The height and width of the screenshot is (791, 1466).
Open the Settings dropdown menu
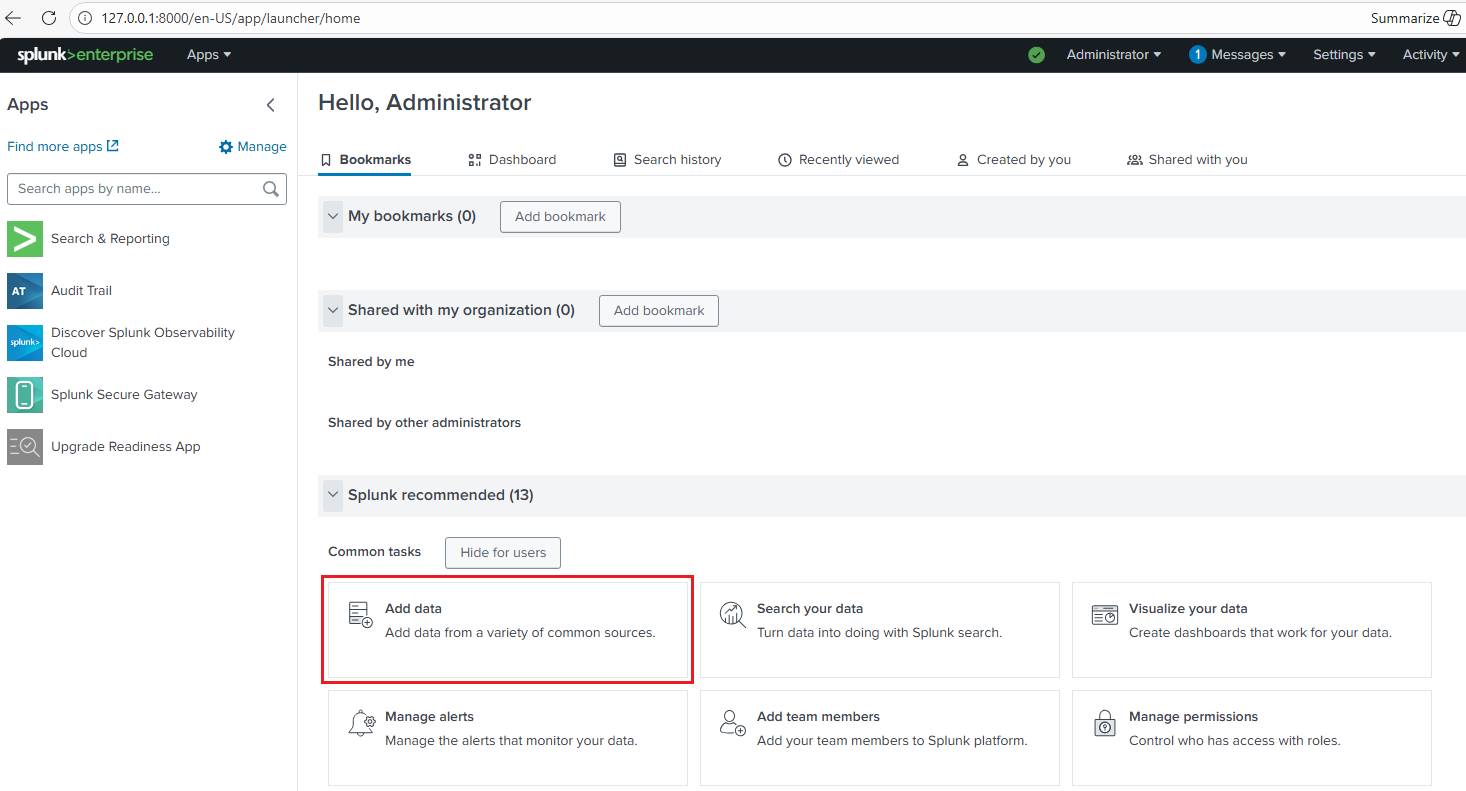[1344, 55]
